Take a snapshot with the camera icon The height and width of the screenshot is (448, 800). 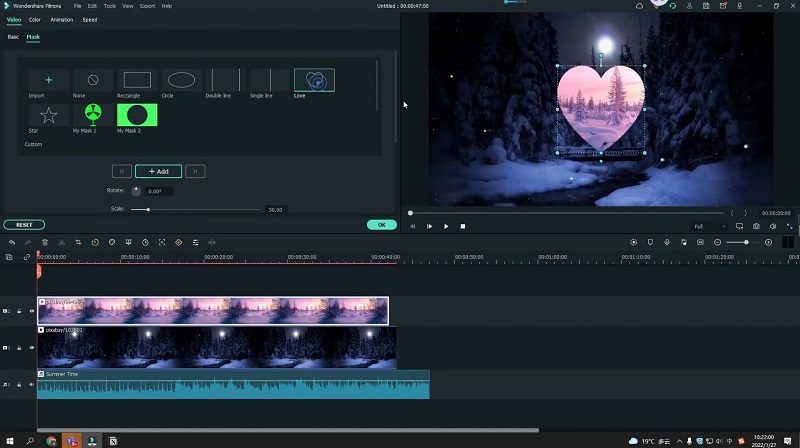click(x=756, y=226)
